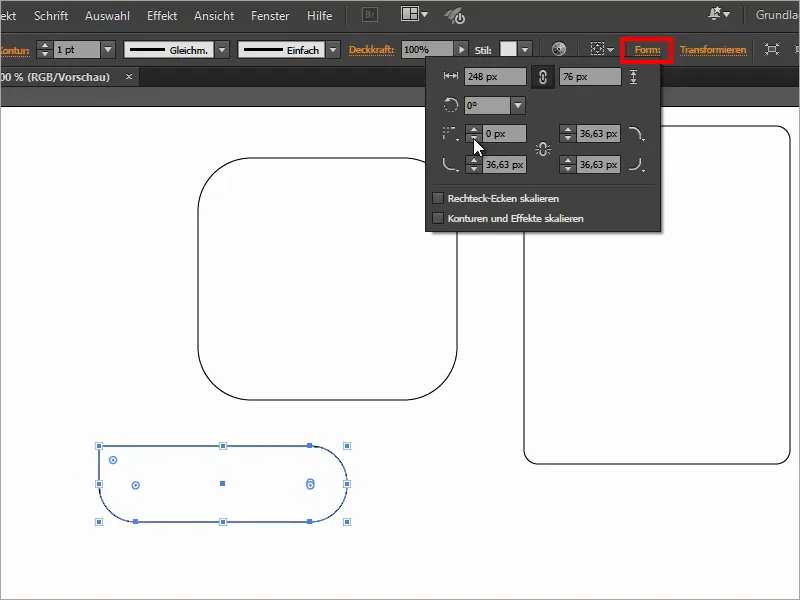Click the Recolor Artwork globe icon
The image size is (800, 600).
(x=556, y=47)
